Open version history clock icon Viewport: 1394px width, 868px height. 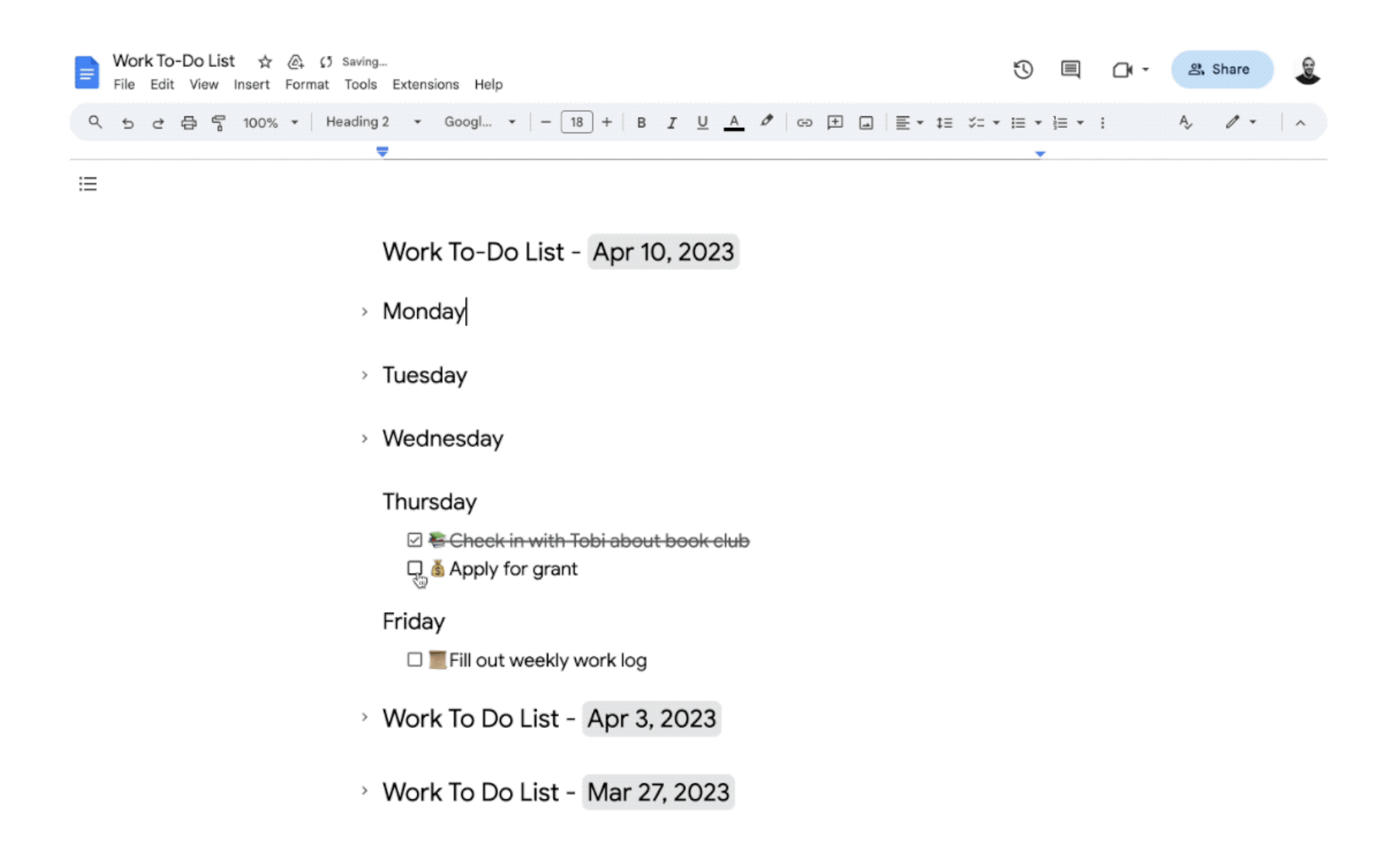(1023, 70)
